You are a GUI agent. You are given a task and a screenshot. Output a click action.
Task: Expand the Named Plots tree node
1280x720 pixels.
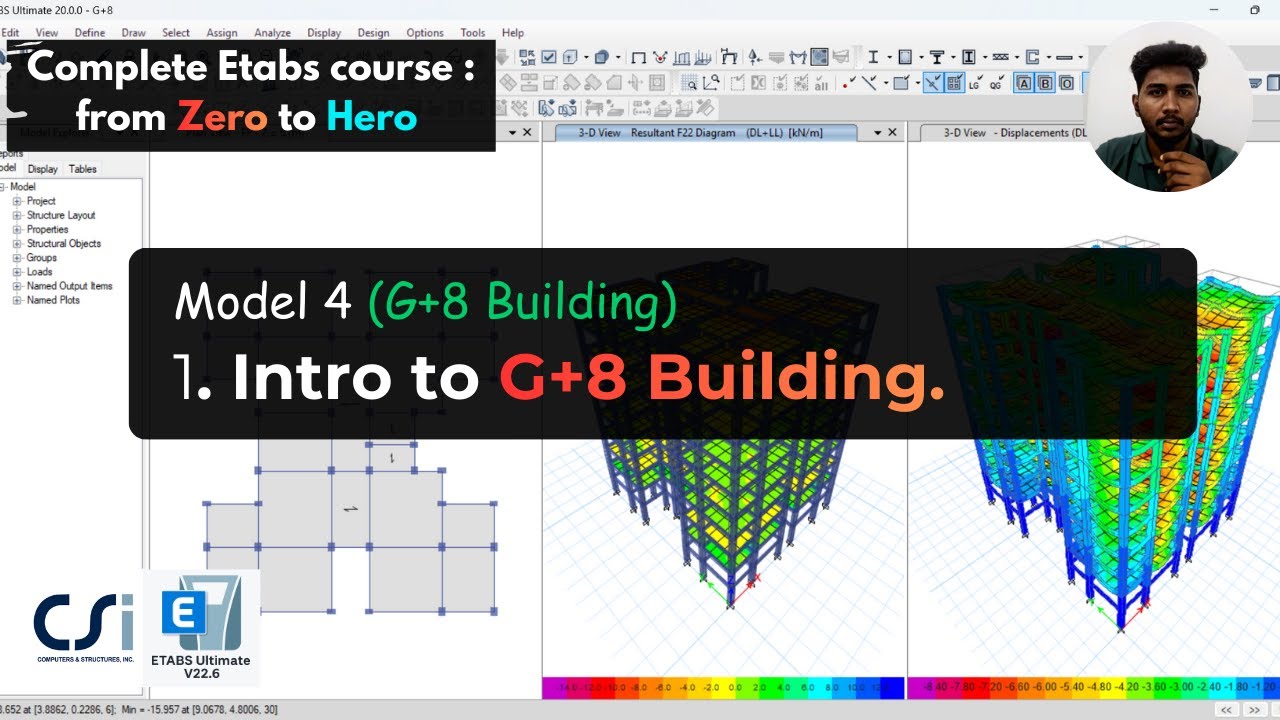point(17,299)
